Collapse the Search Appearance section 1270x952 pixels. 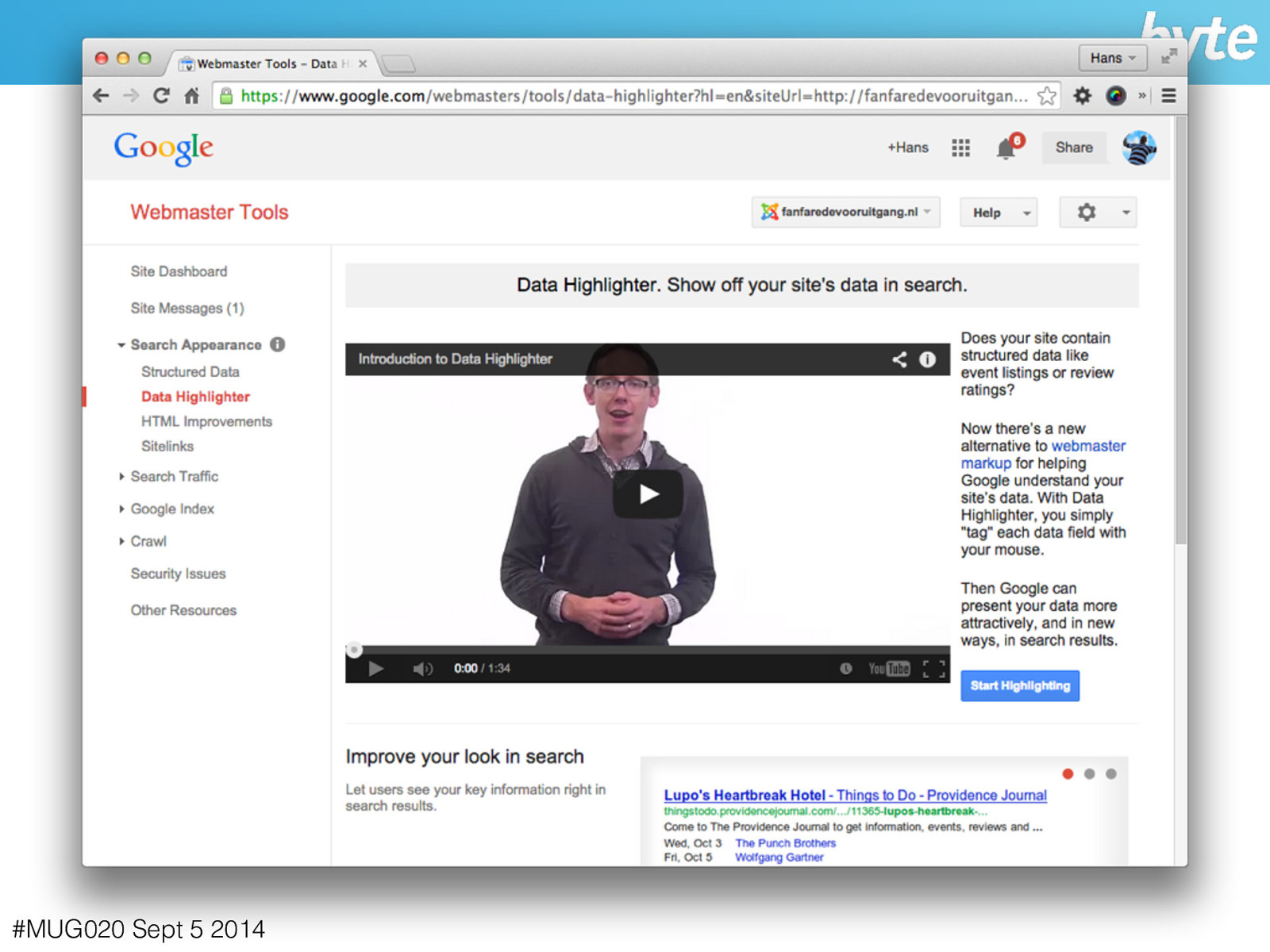pyautogui.click(x=121, y=345)
